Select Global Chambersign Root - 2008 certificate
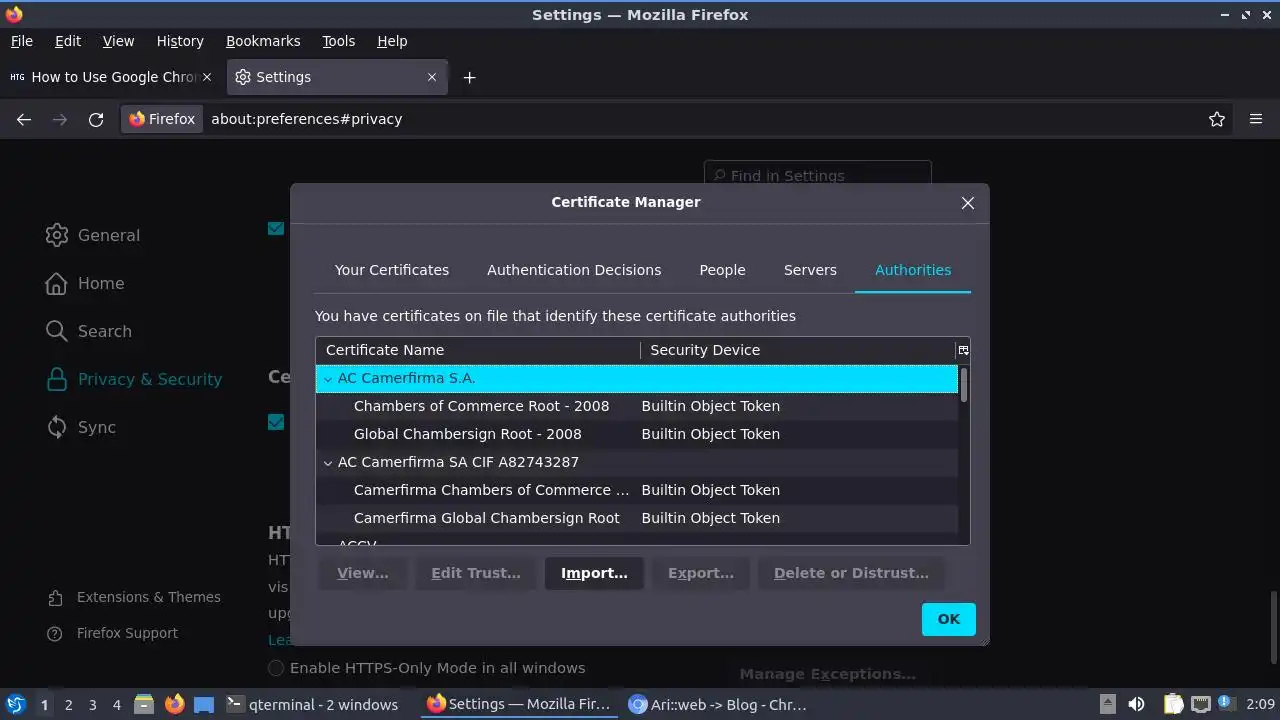This screenshot has height=720, width=1280. click(637, 434)
